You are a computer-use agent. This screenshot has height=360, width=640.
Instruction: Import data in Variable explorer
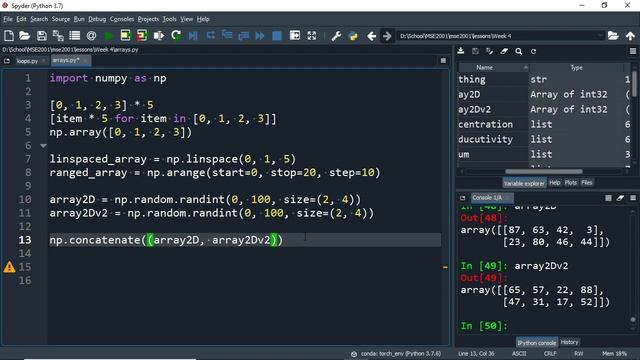[461, 51]
